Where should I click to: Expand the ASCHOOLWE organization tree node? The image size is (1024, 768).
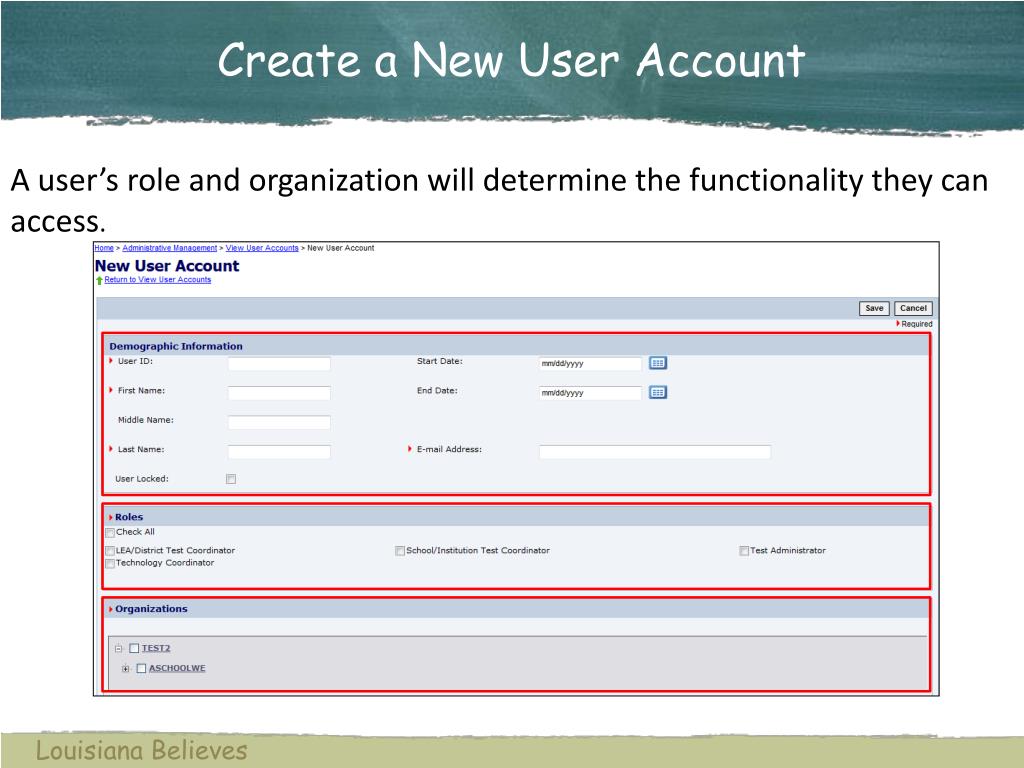click(126, 669)
